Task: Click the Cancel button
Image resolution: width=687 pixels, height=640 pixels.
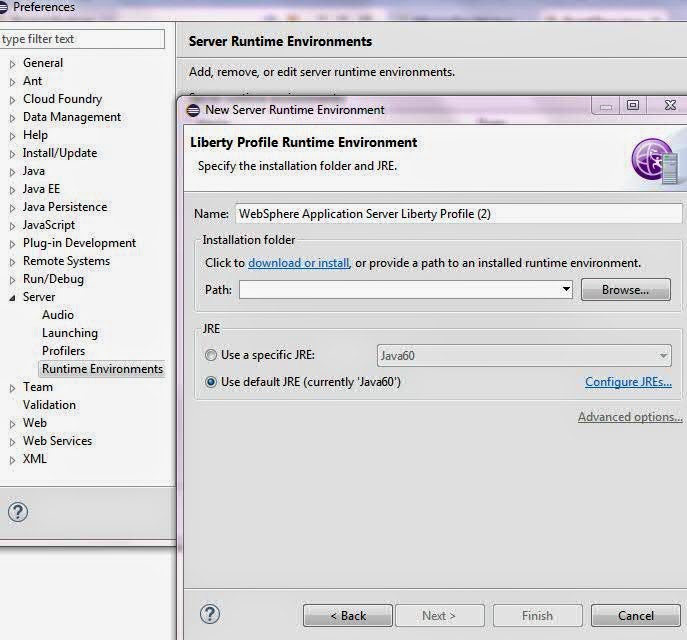Action: coord(636,615)
